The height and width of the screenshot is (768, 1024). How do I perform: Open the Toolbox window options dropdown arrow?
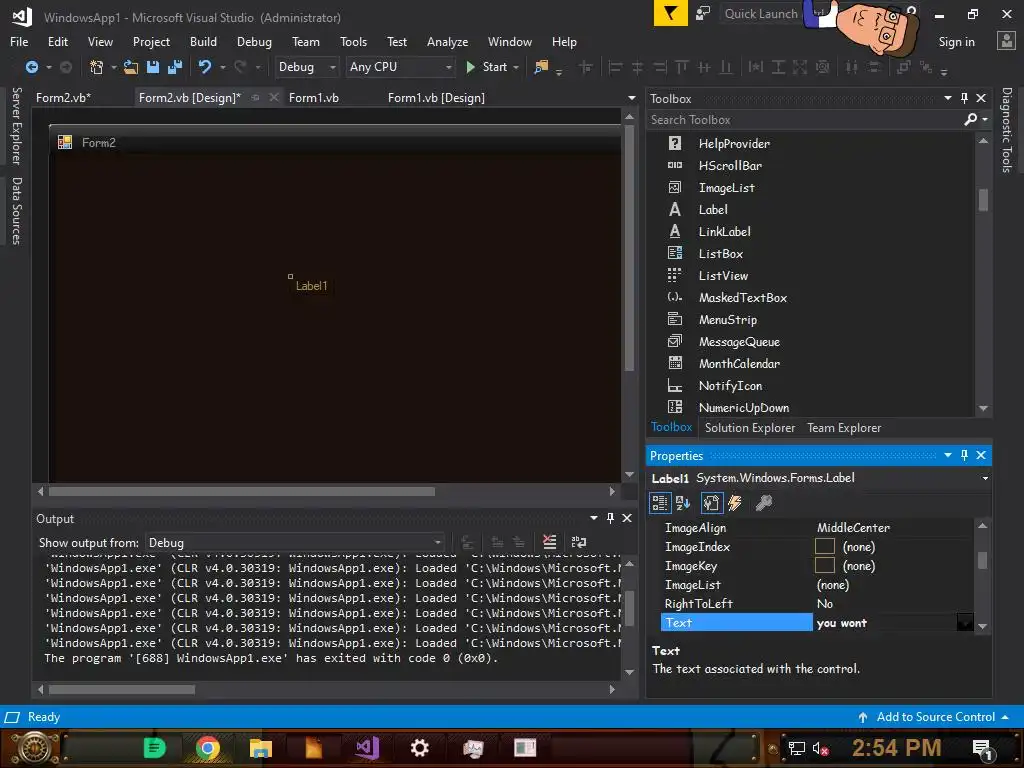[x=948, y=98]
